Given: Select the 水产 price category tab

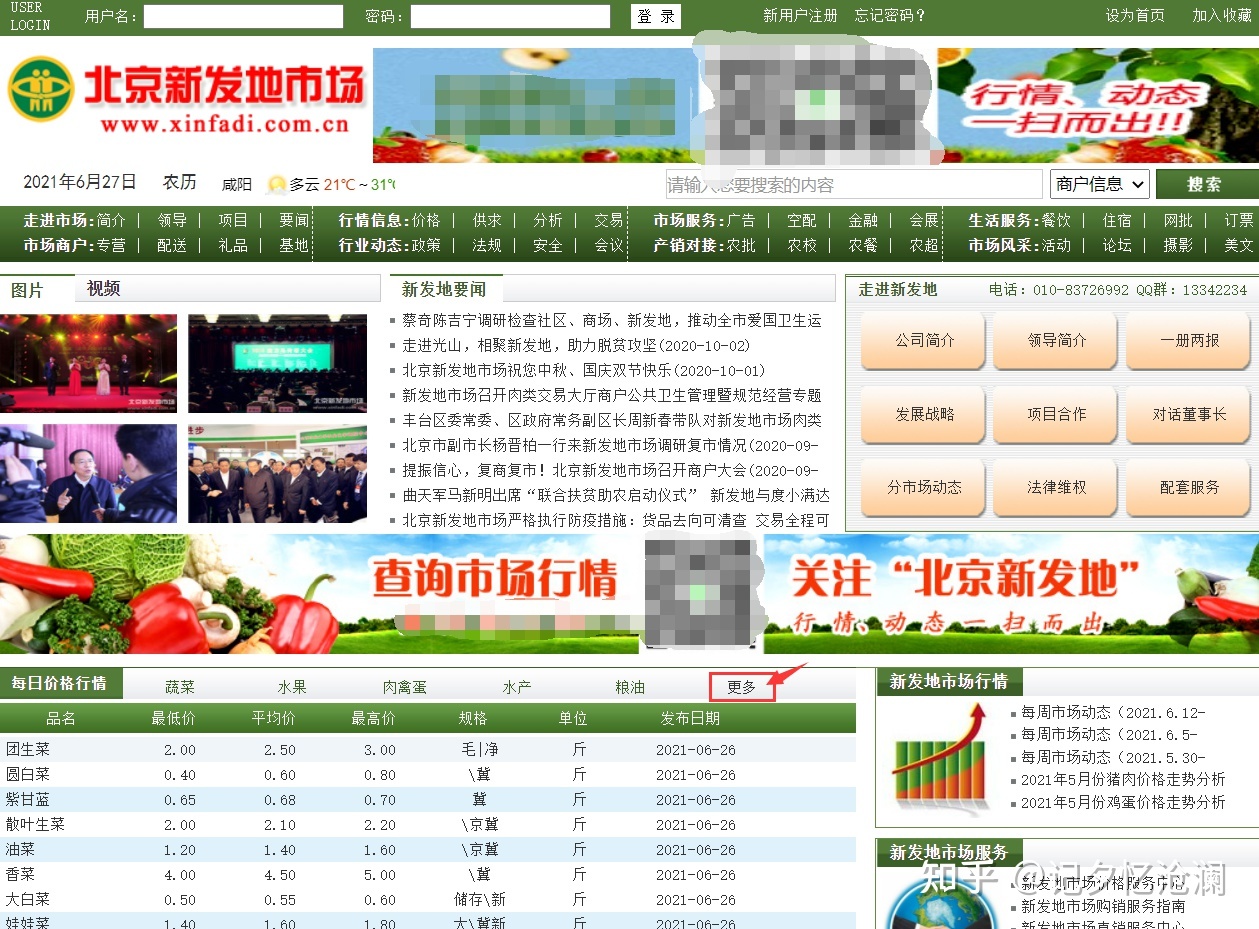Looking at the screenshot, I should [517, 687].
